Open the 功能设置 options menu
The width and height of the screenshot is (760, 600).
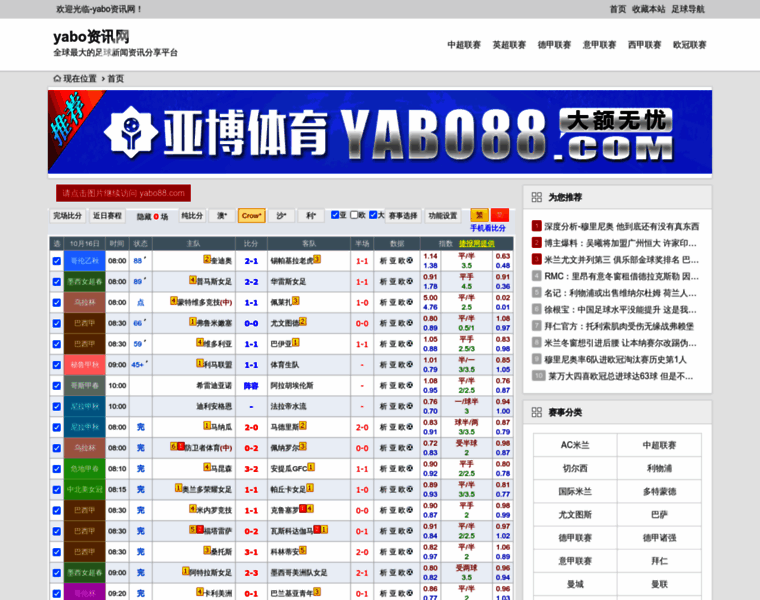tap(443, 216)
